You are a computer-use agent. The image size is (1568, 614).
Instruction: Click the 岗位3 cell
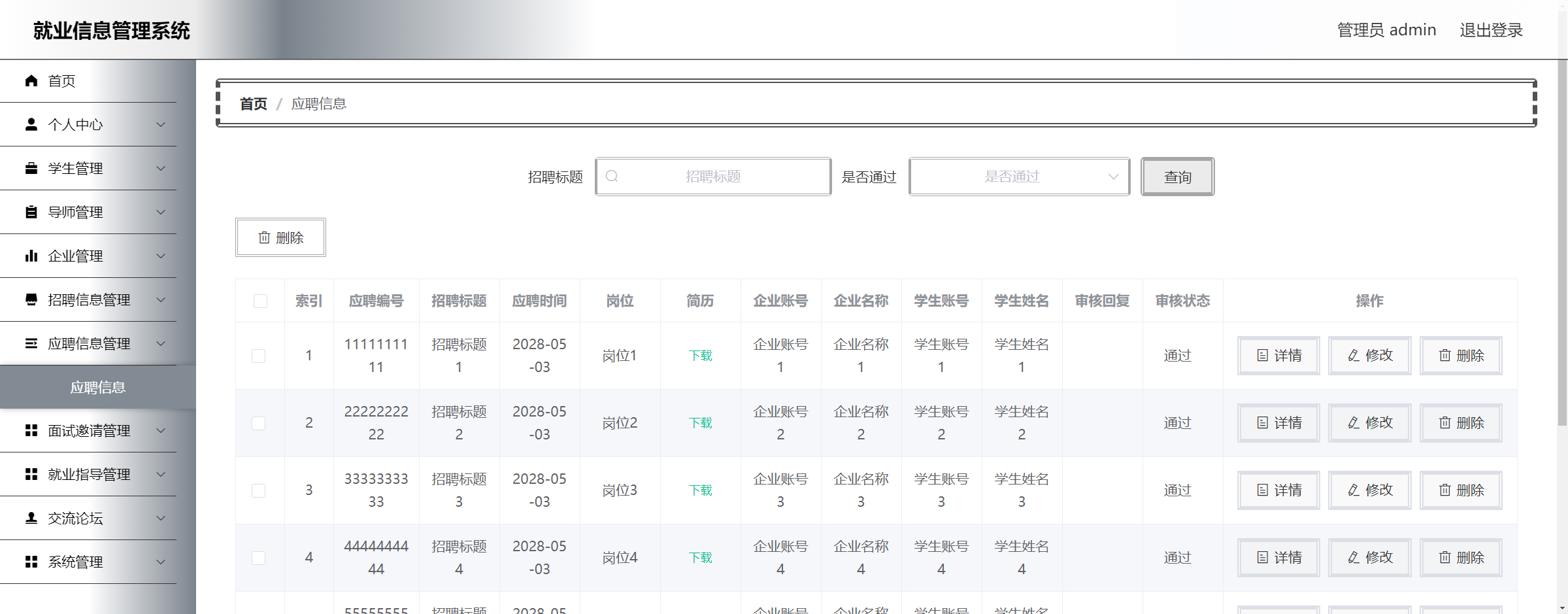click(x=620, y=490)
